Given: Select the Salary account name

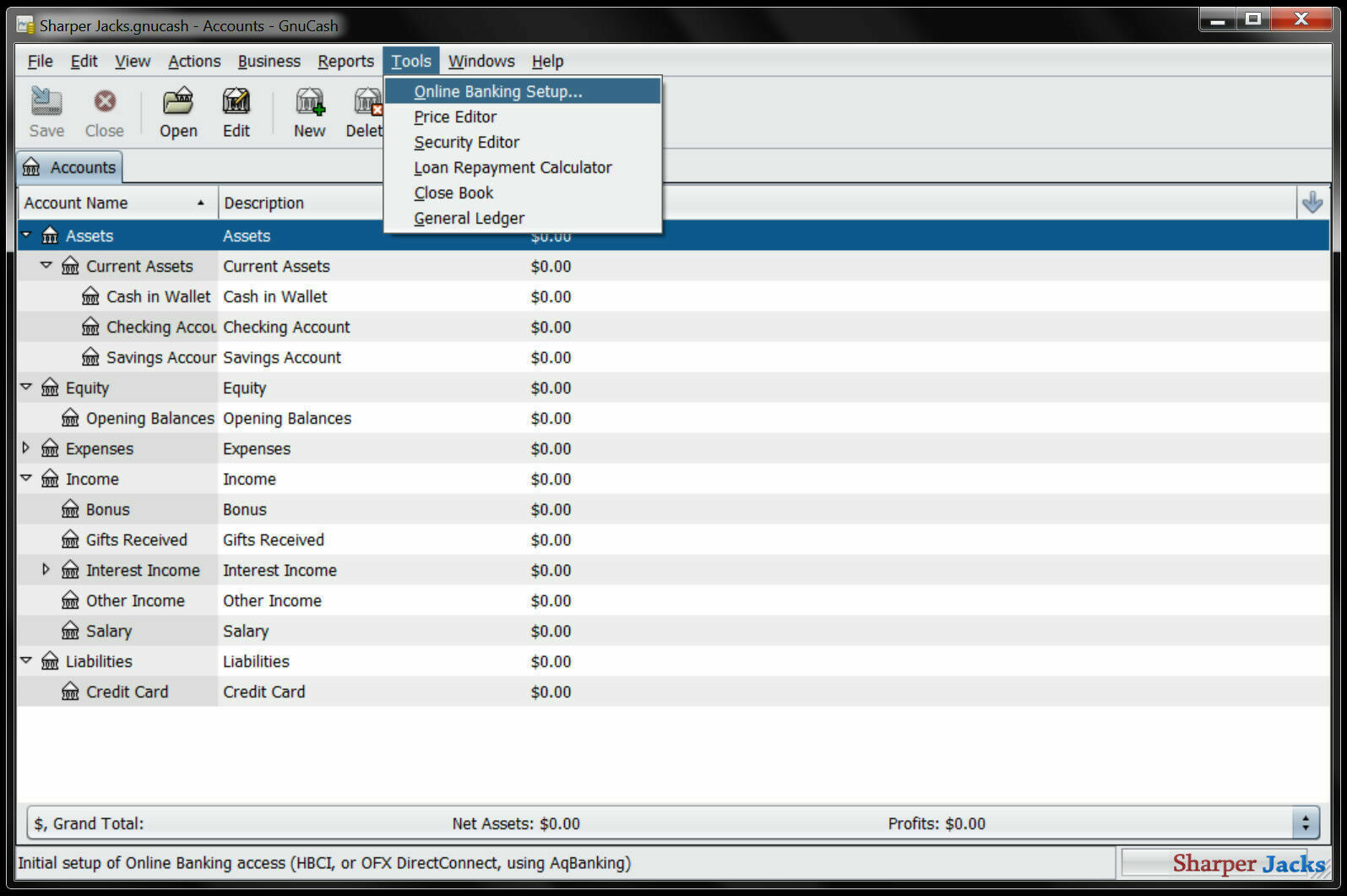Looking at the screenshot, I should pyautogui.click(x=109, y=631).
